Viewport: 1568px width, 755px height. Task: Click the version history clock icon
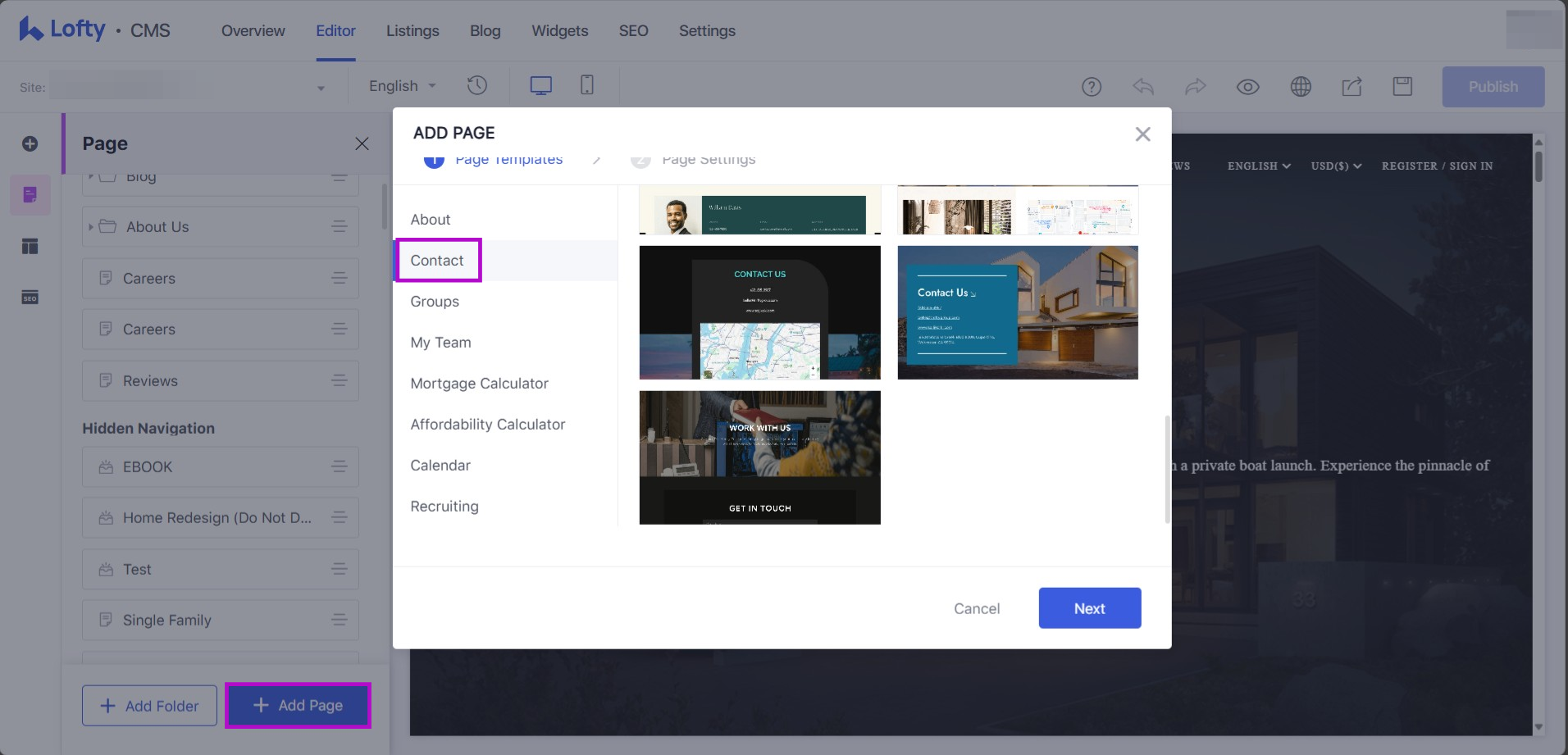click(476, 86)
